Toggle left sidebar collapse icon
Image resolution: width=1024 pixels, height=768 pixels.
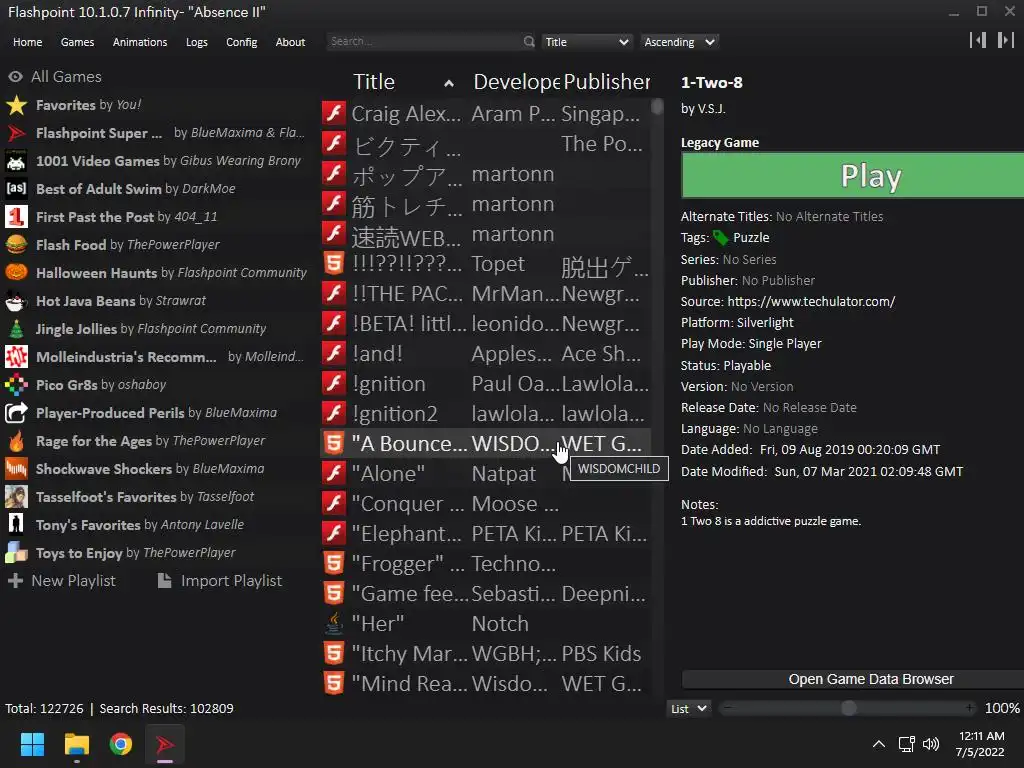coord(978,40)
